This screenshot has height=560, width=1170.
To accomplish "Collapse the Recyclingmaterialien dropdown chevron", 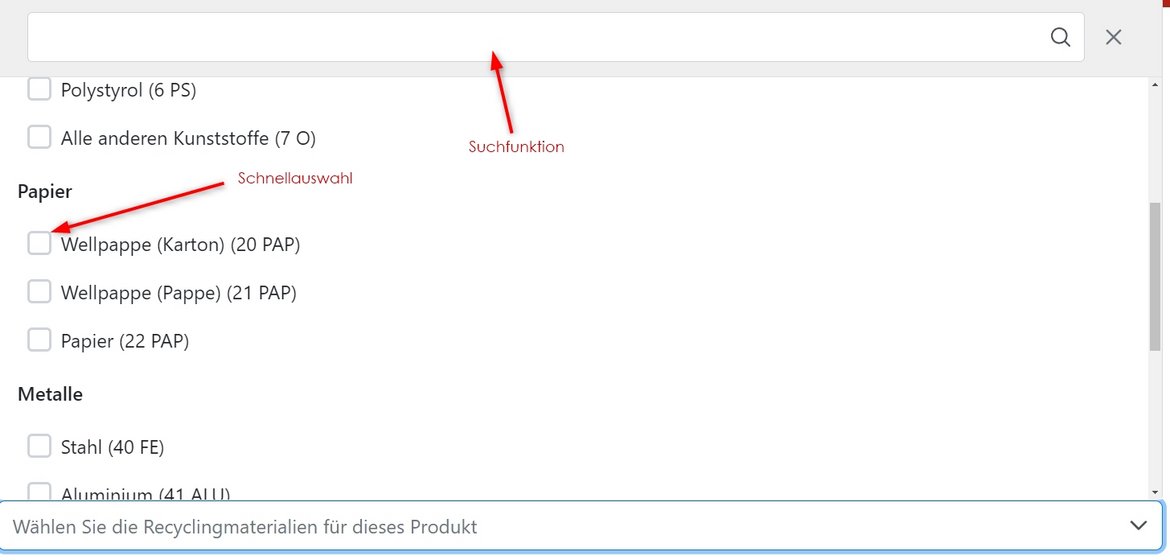I will coord(1138,526).
